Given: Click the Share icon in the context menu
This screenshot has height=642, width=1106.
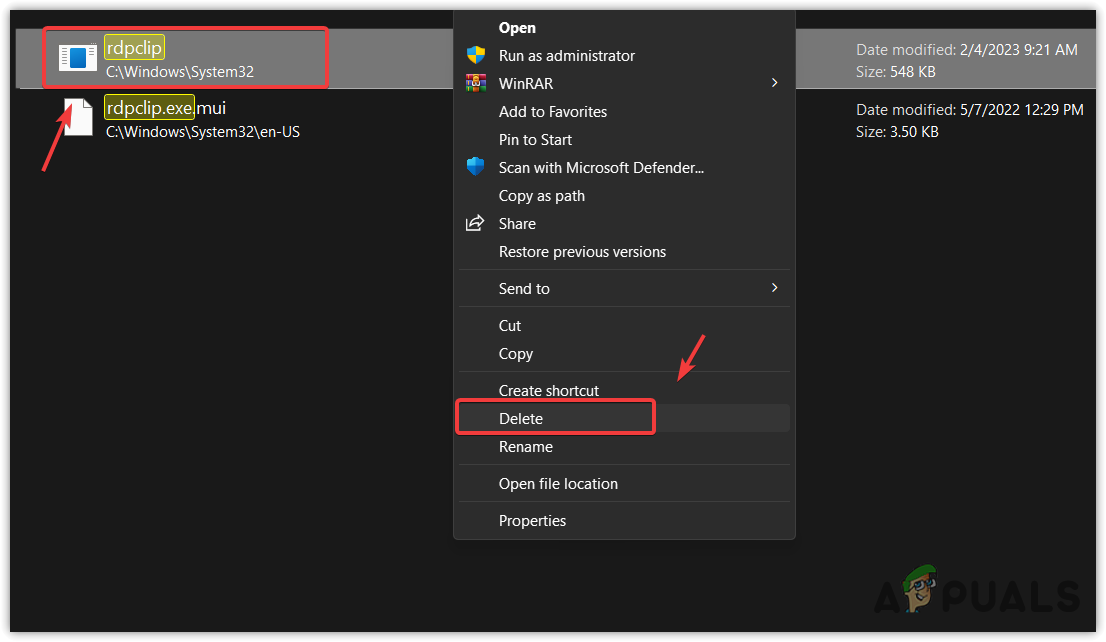Looking at the screenshot, I should [475, 223].
